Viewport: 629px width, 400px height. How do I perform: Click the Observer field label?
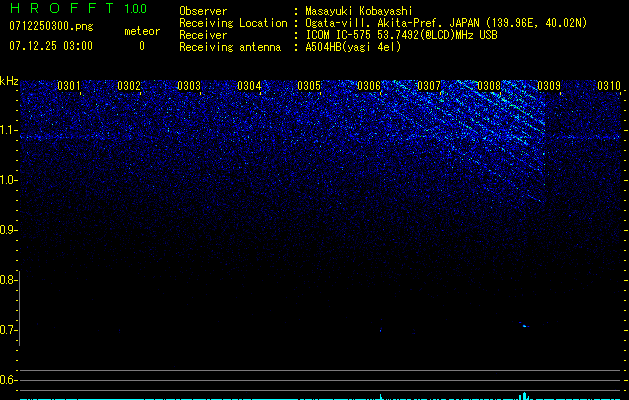pyautogui.click(x=203, y=11)
